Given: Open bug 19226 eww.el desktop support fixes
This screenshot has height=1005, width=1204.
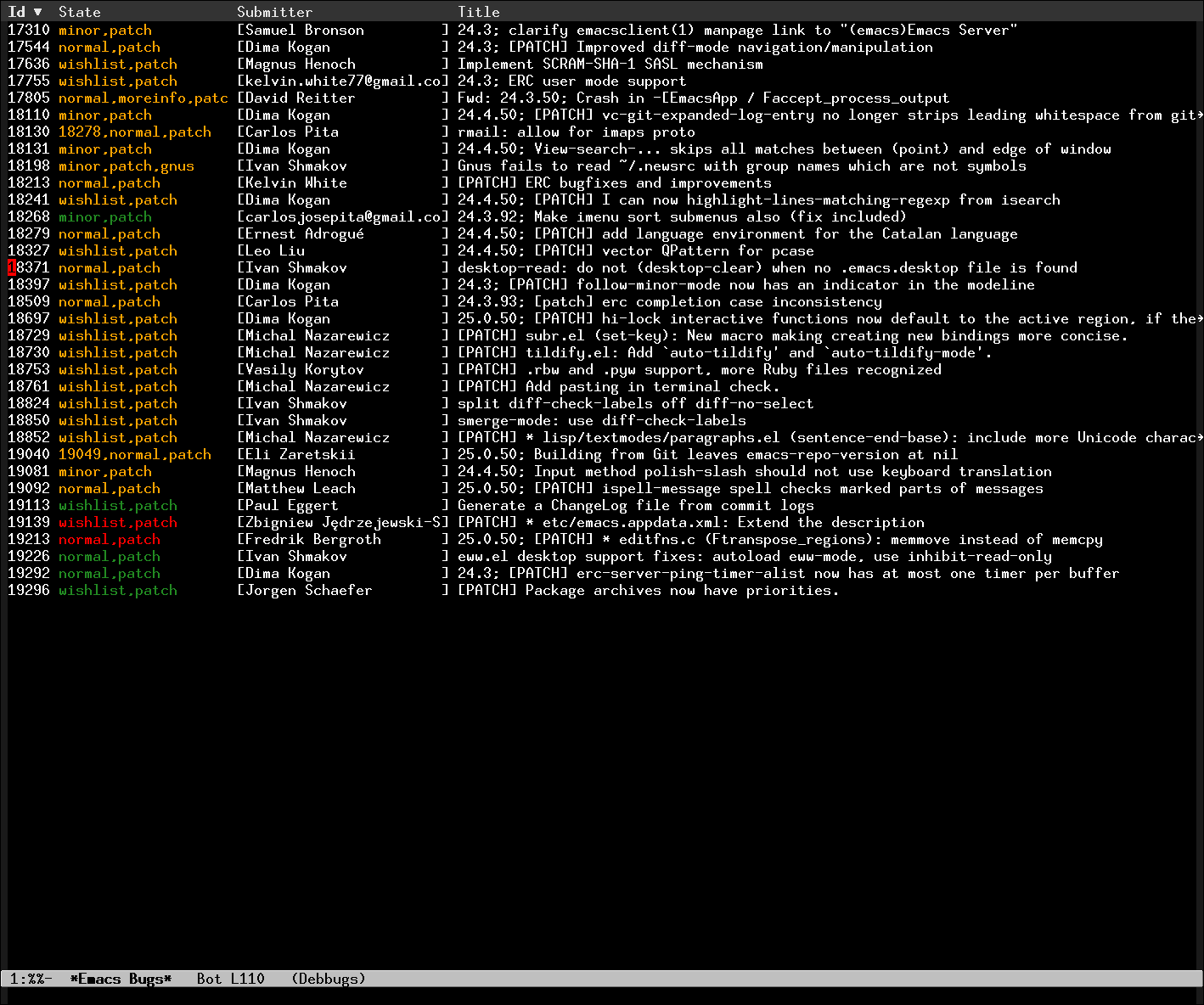Looking at the screenshot, I should click(602, 556).
